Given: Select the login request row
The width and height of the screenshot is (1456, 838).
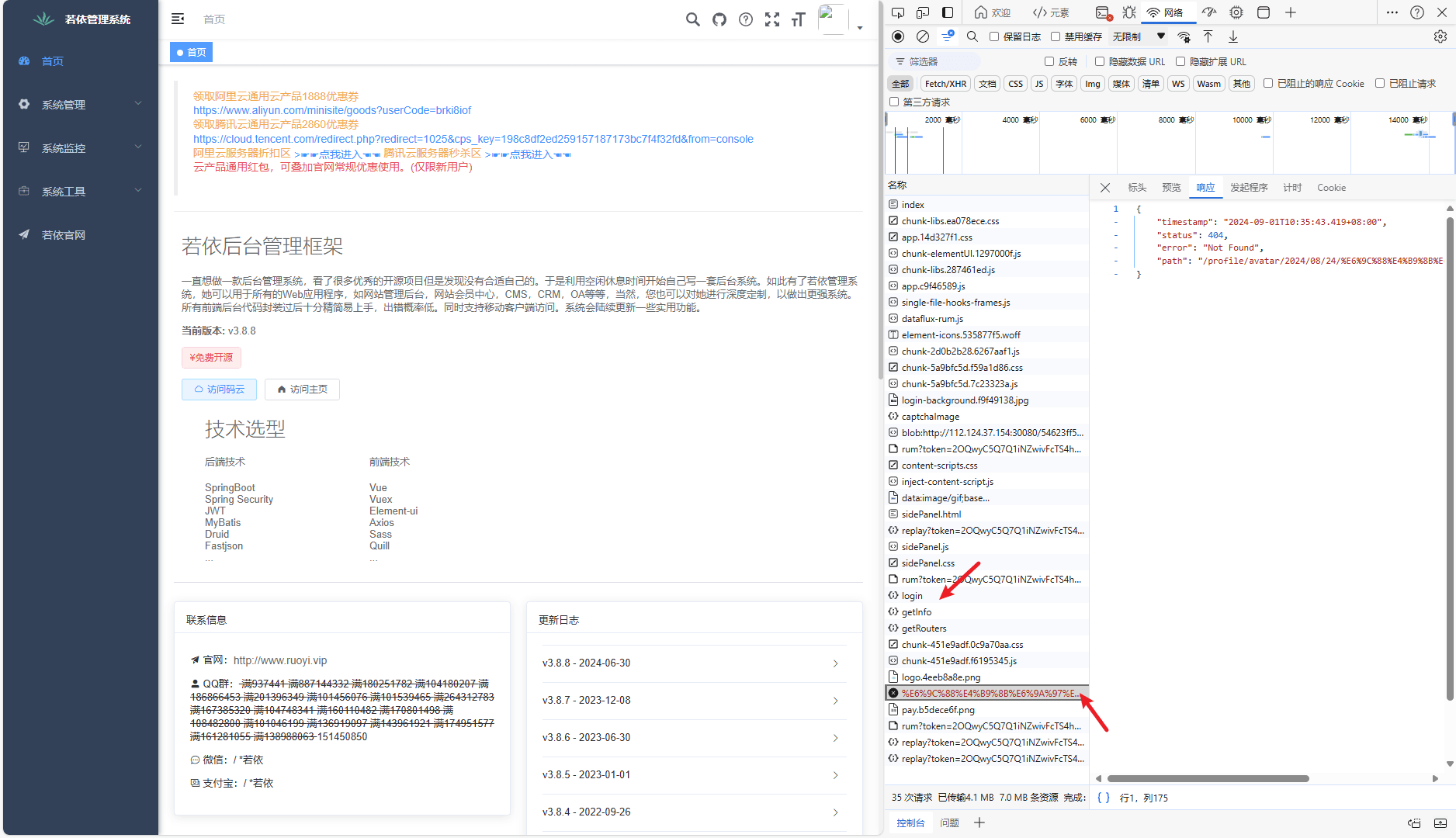Looking at the screenshot, I should click(986, 596).
